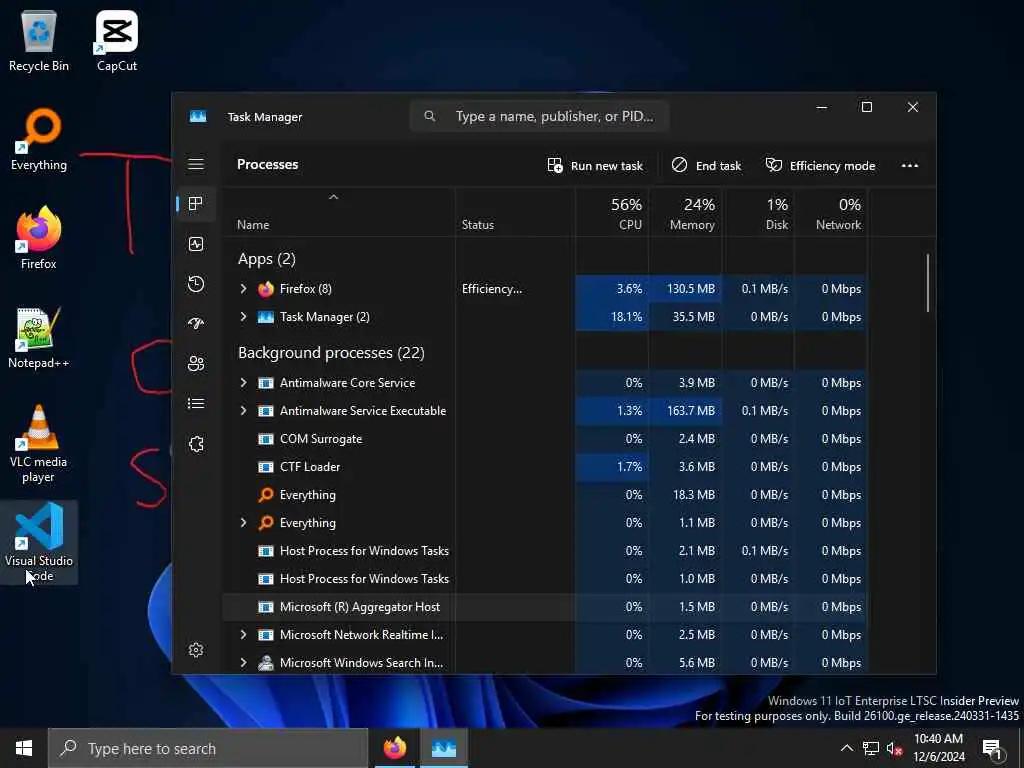Image resolution: width=1024 pixels, height=768 pixels.
Task: Click the 18.1% CPU cell
Action: [x=612, y=317]
